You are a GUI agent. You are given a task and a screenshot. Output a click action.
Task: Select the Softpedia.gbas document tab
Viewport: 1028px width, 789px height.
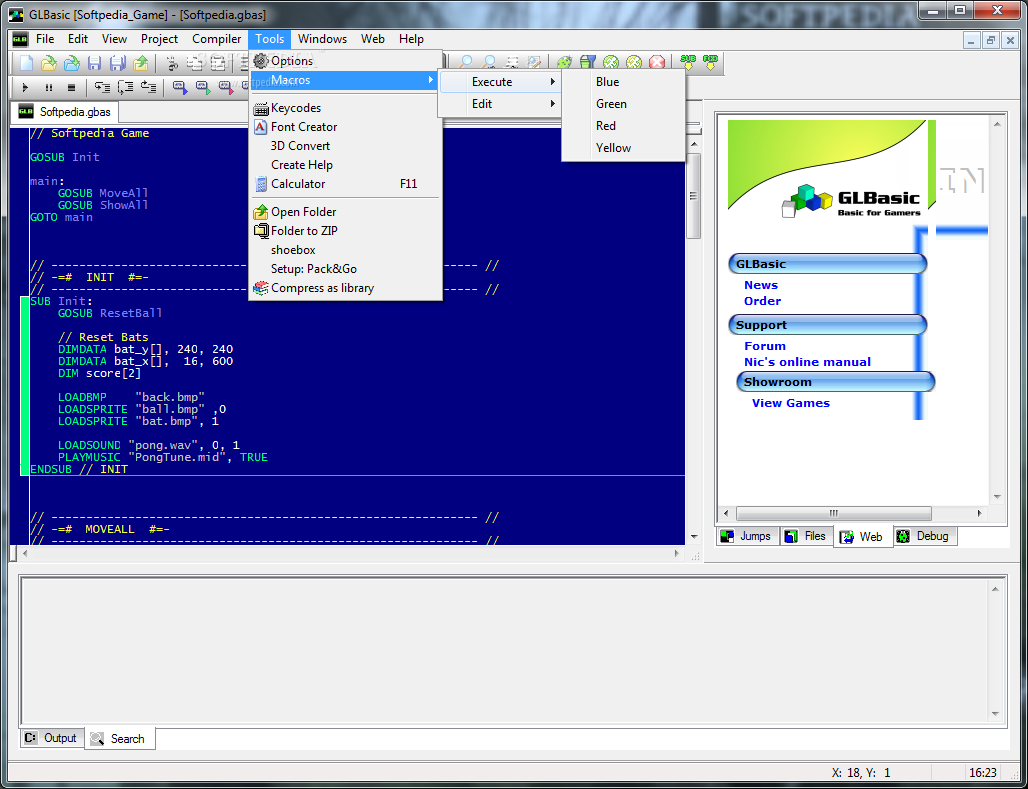[x=66, y=111]
